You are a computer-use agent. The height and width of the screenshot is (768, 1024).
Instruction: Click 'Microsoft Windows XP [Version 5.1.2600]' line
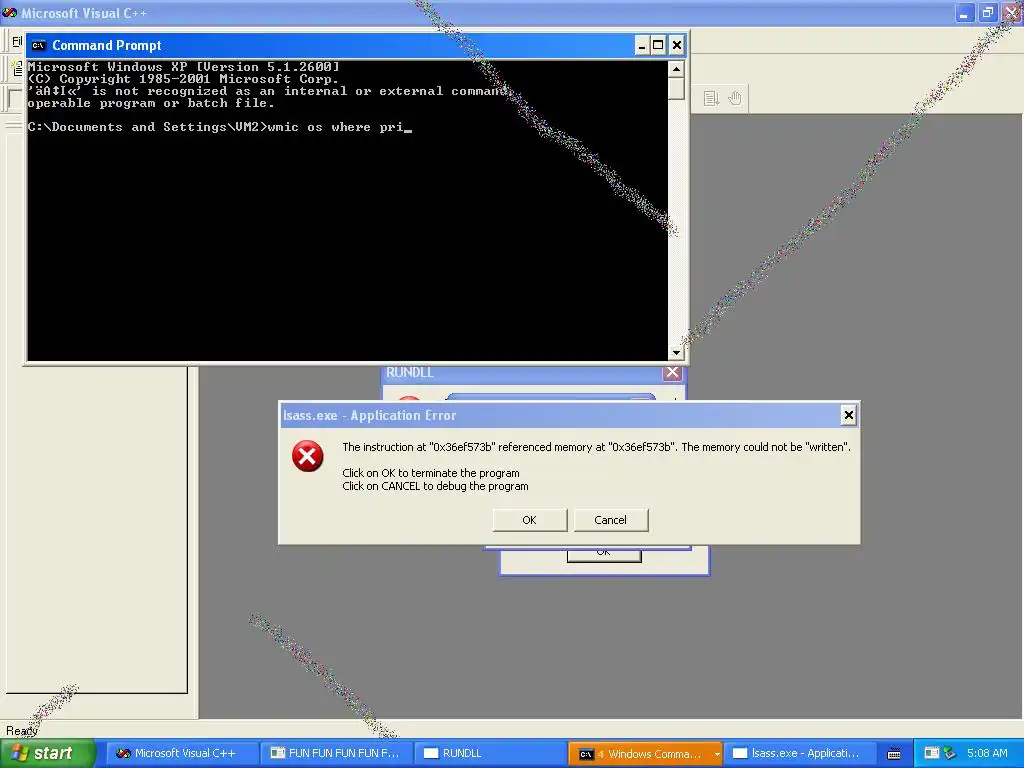(184, 67)
